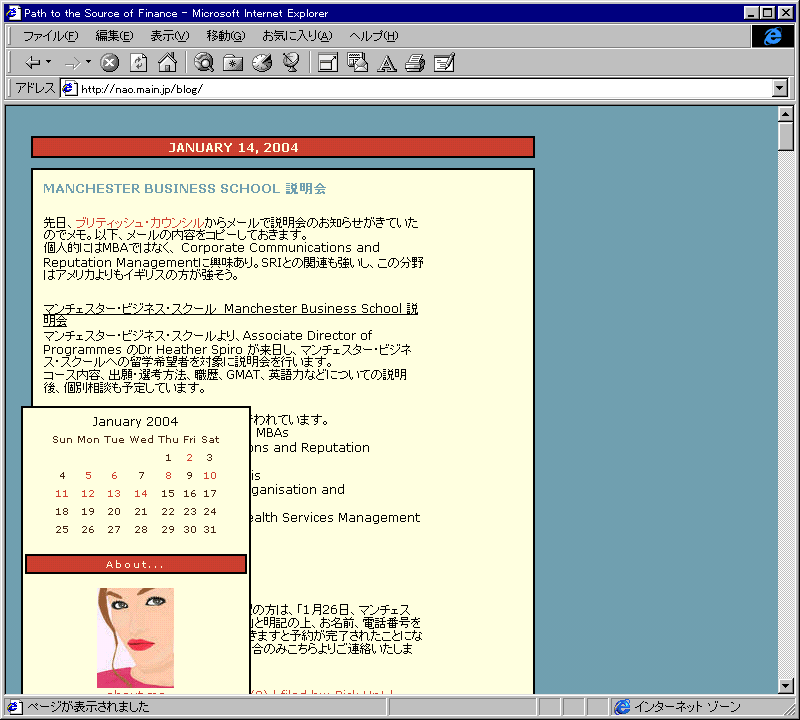Open calendar date 12 link
Viewport: 800px width, 720px height.
[x=88, y=493]
